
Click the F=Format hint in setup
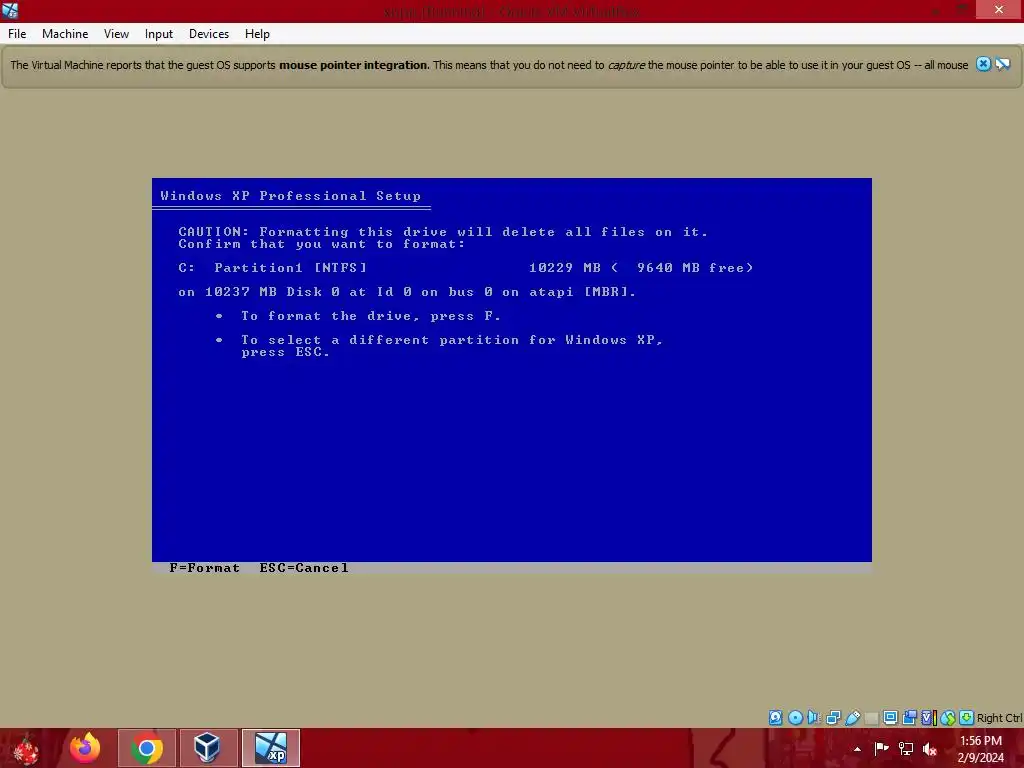[204, 568]
